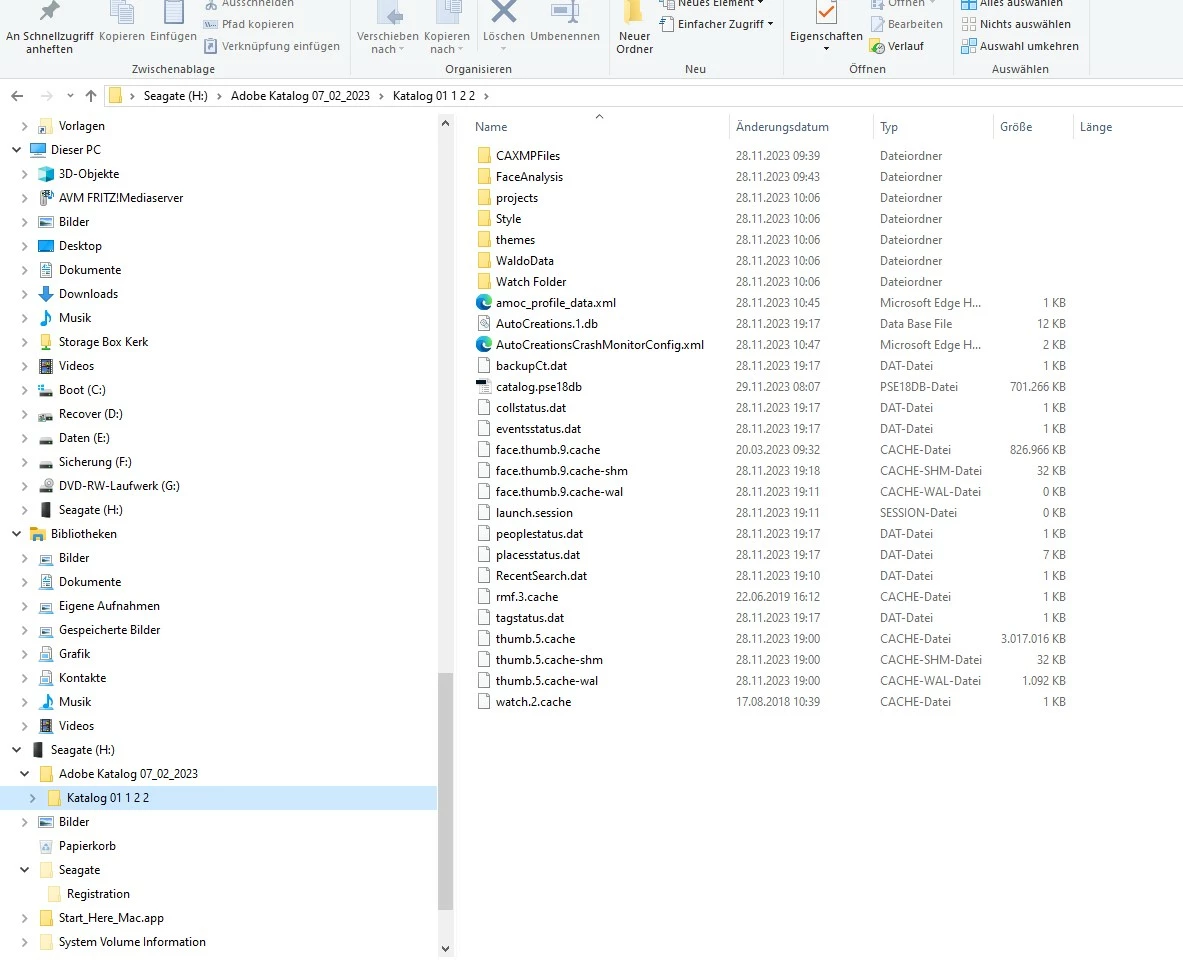The width and height of the screenshot is (1183, 962).
Task: Click Nichts auswählen
Action: point(1016,24)
